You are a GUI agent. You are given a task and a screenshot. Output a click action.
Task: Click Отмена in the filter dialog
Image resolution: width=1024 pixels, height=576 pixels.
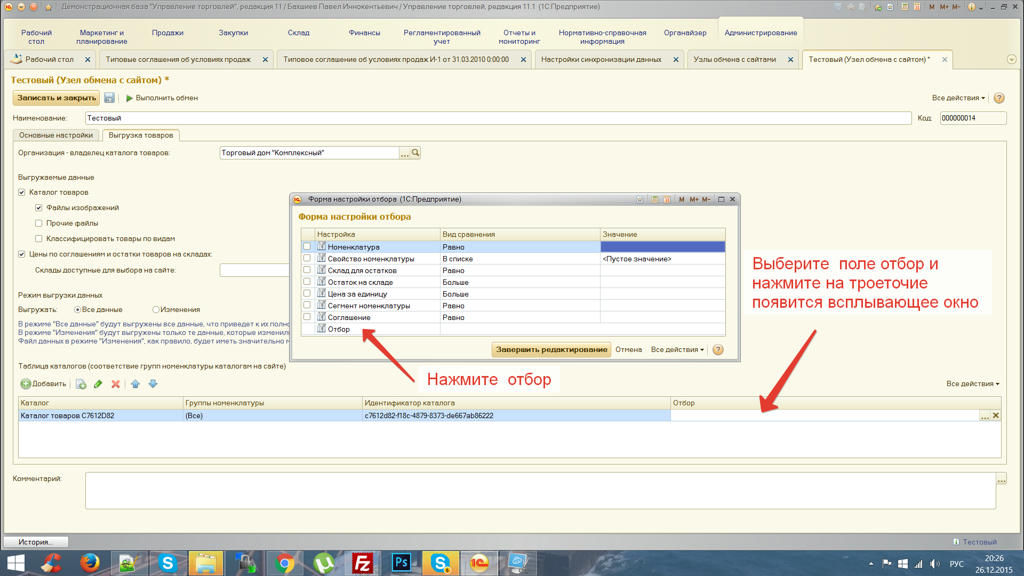pos(629,350)
